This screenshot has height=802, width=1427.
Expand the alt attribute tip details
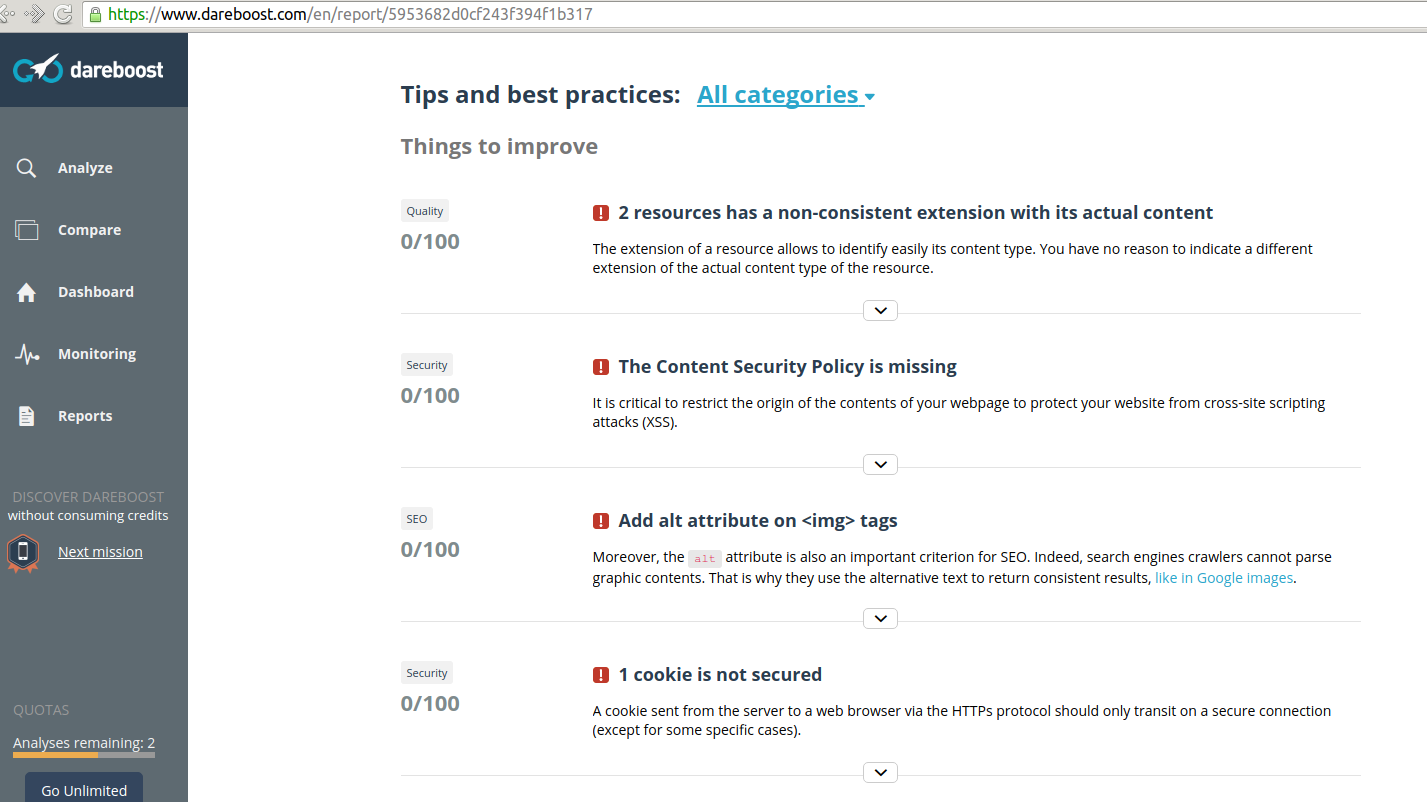click(880, 618)
